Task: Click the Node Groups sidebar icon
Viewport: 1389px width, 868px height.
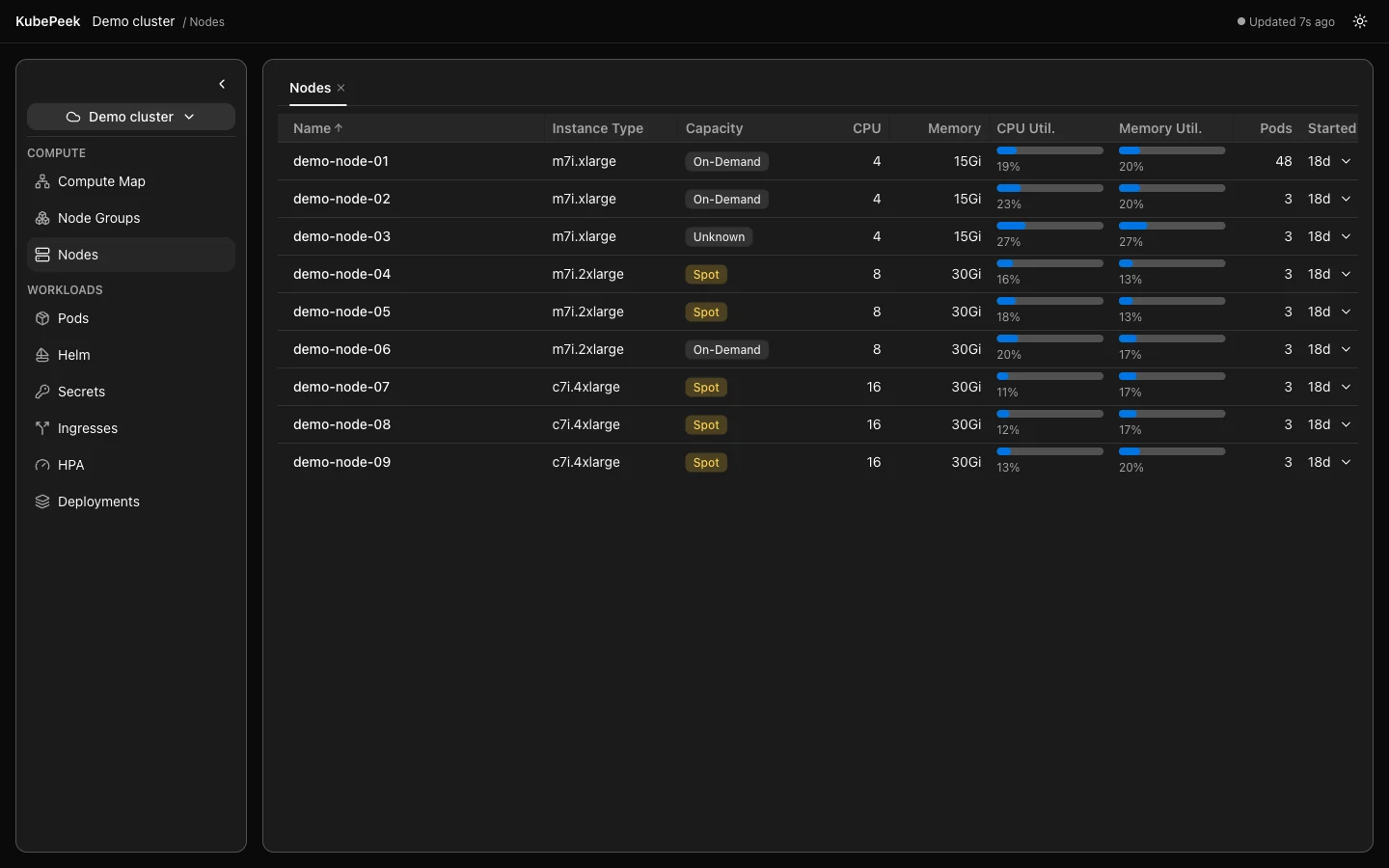Action: coord(42,218)
